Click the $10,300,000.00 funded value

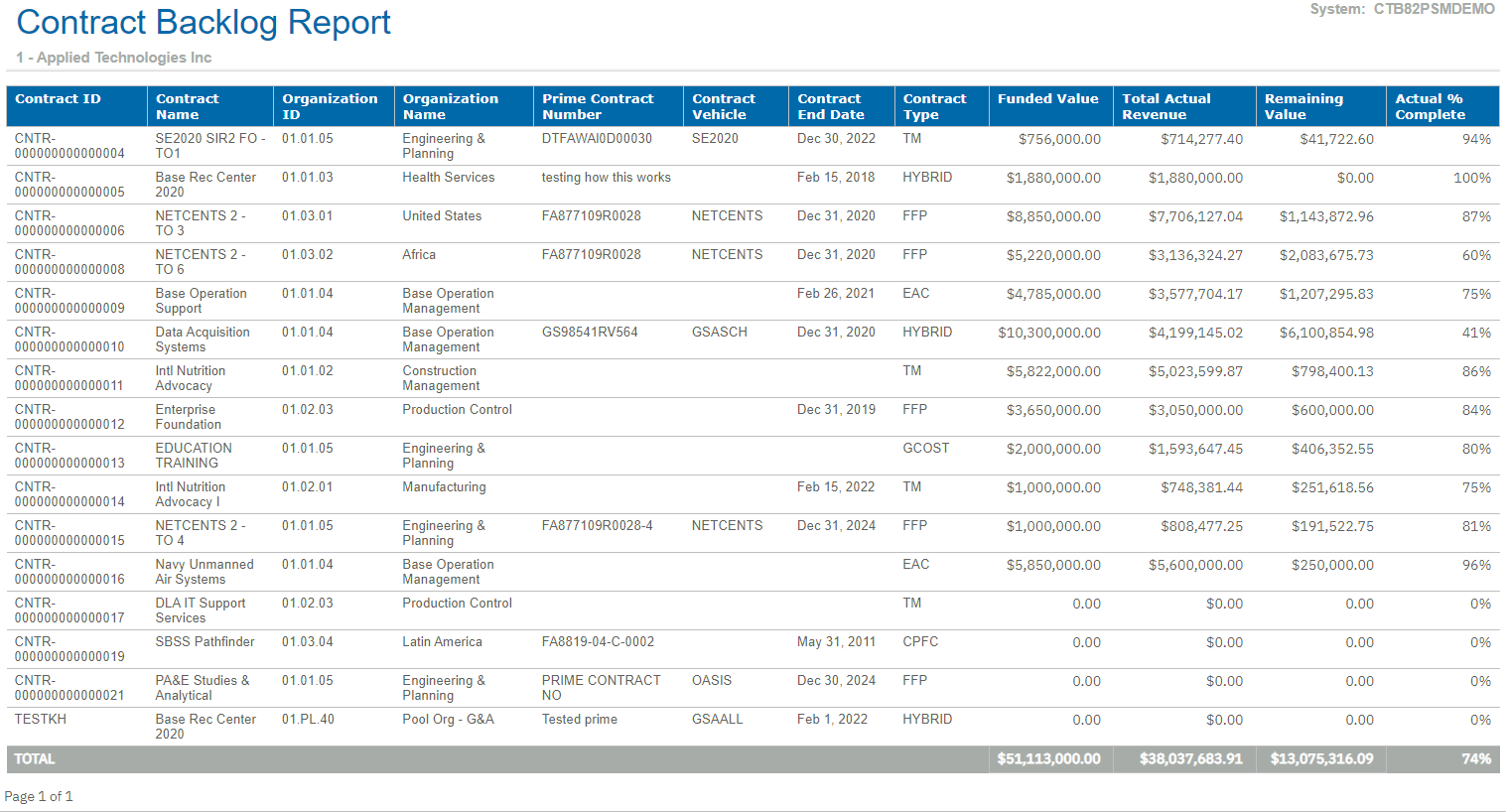(x=1048, y=334)
